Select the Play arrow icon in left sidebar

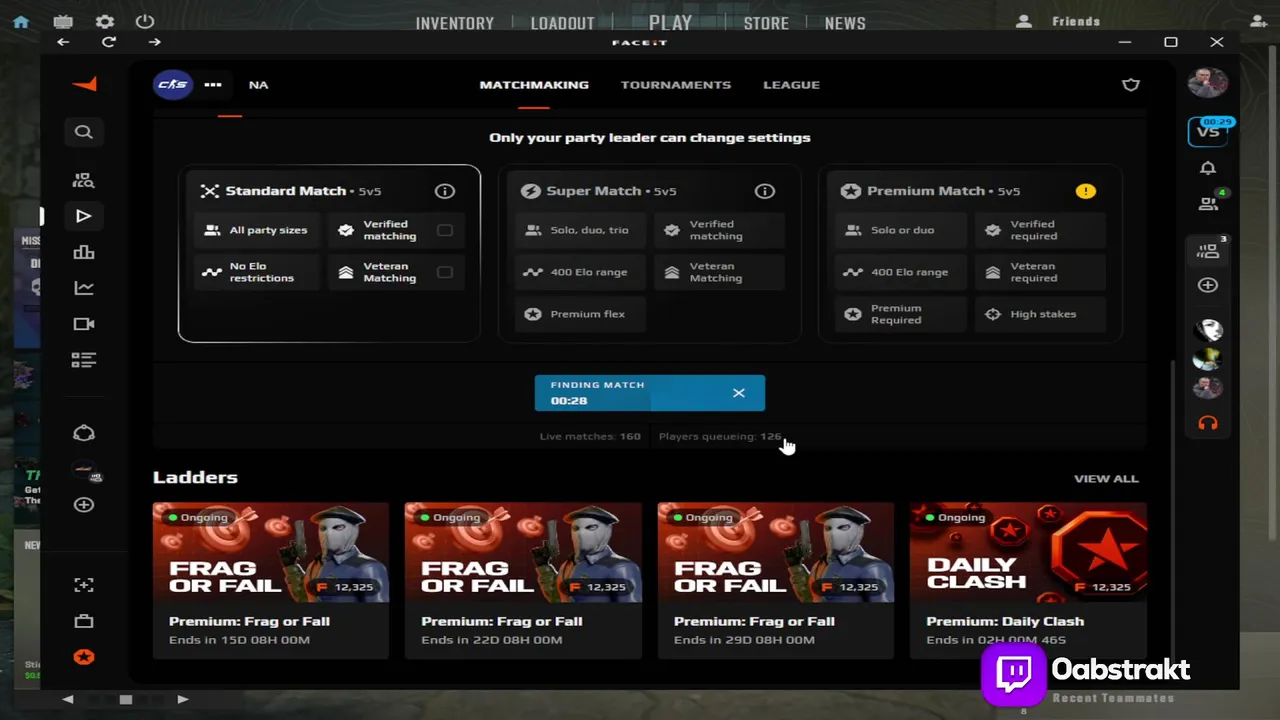(84, 216)
